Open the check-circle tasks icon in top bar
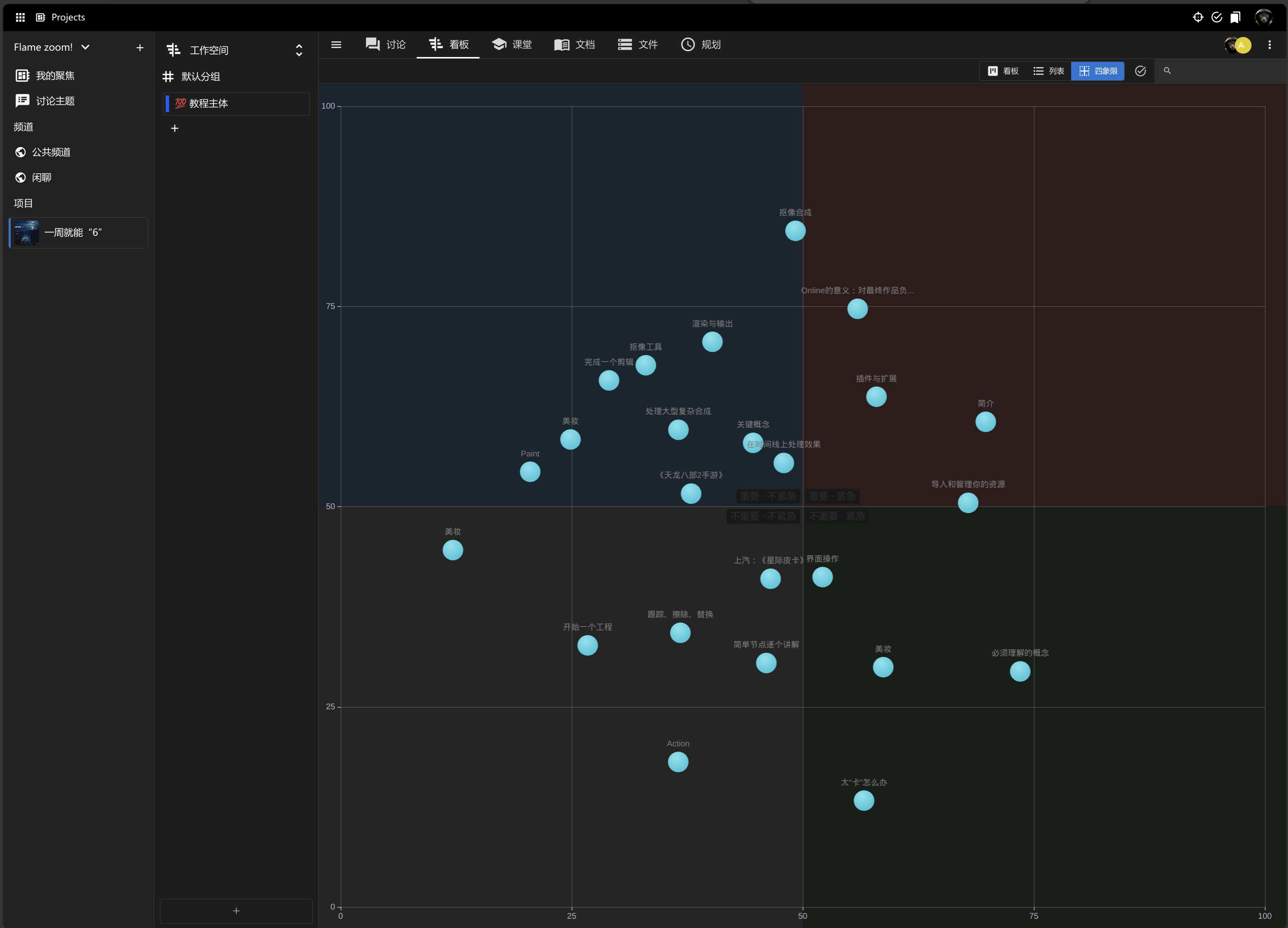This screenshot has width=1288, height=928. pos(1216,17)
